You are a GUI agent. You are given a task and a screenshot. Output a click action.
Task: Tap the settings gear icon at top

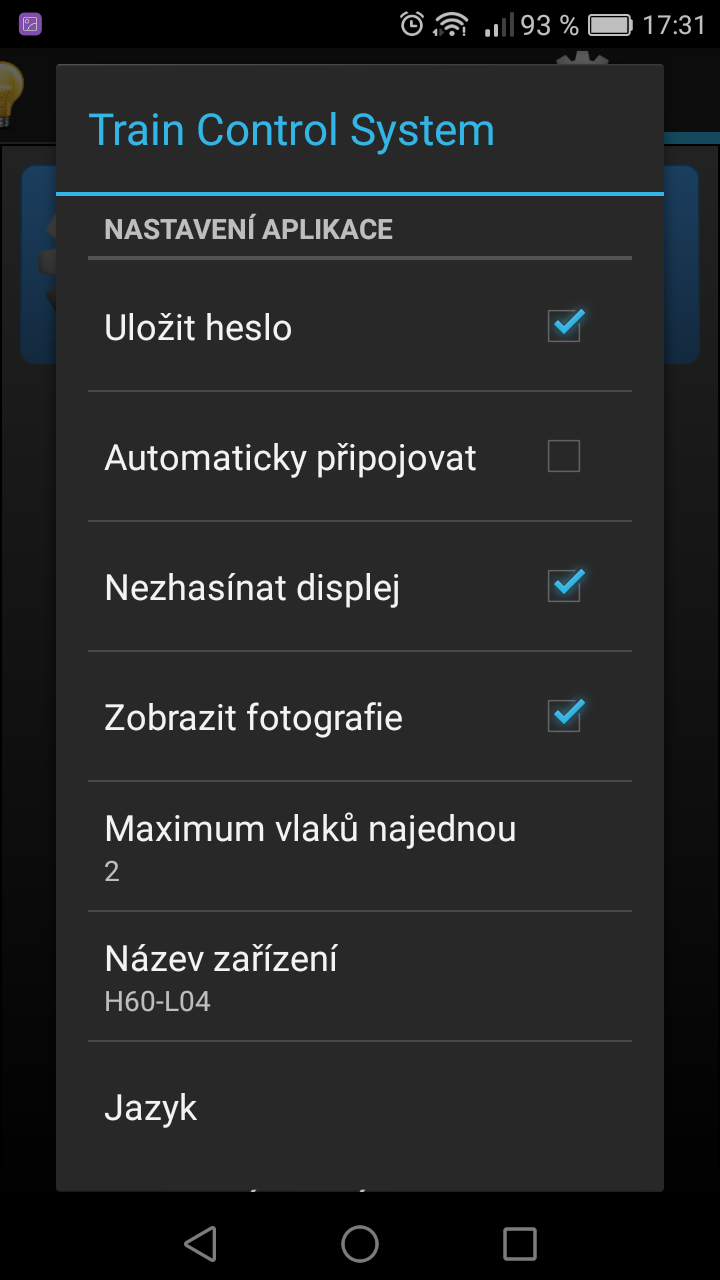pyautogui.click(x=582, y=58)
